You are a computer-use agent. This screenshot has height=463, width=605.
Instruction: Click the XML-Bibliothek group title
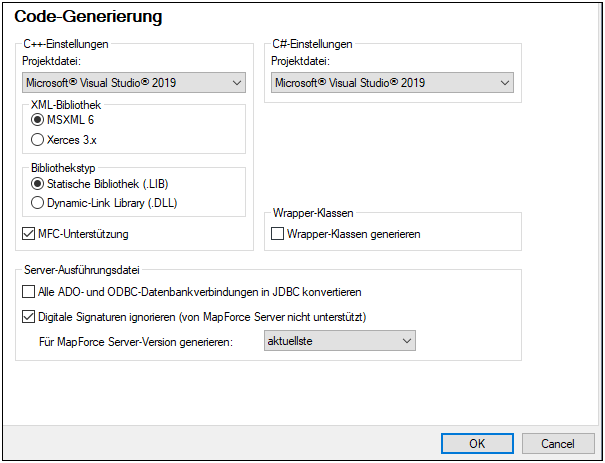point(66,104)
